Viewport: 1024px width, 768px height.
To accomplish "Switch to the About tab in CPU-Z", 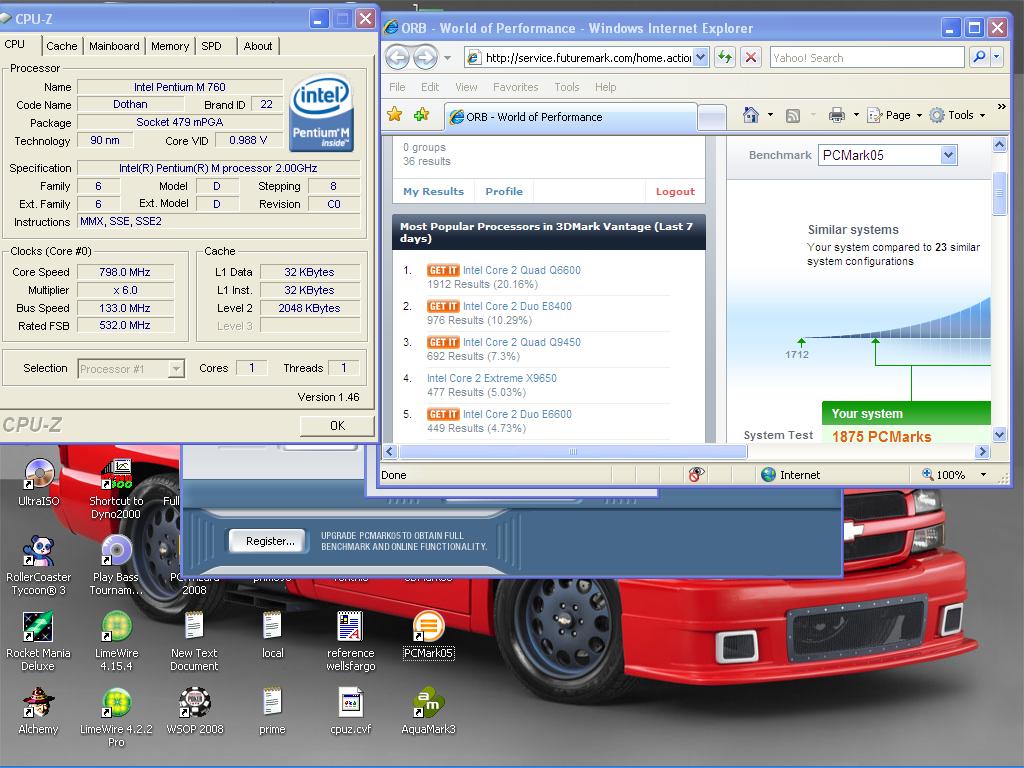I will [x=258, y=46].
